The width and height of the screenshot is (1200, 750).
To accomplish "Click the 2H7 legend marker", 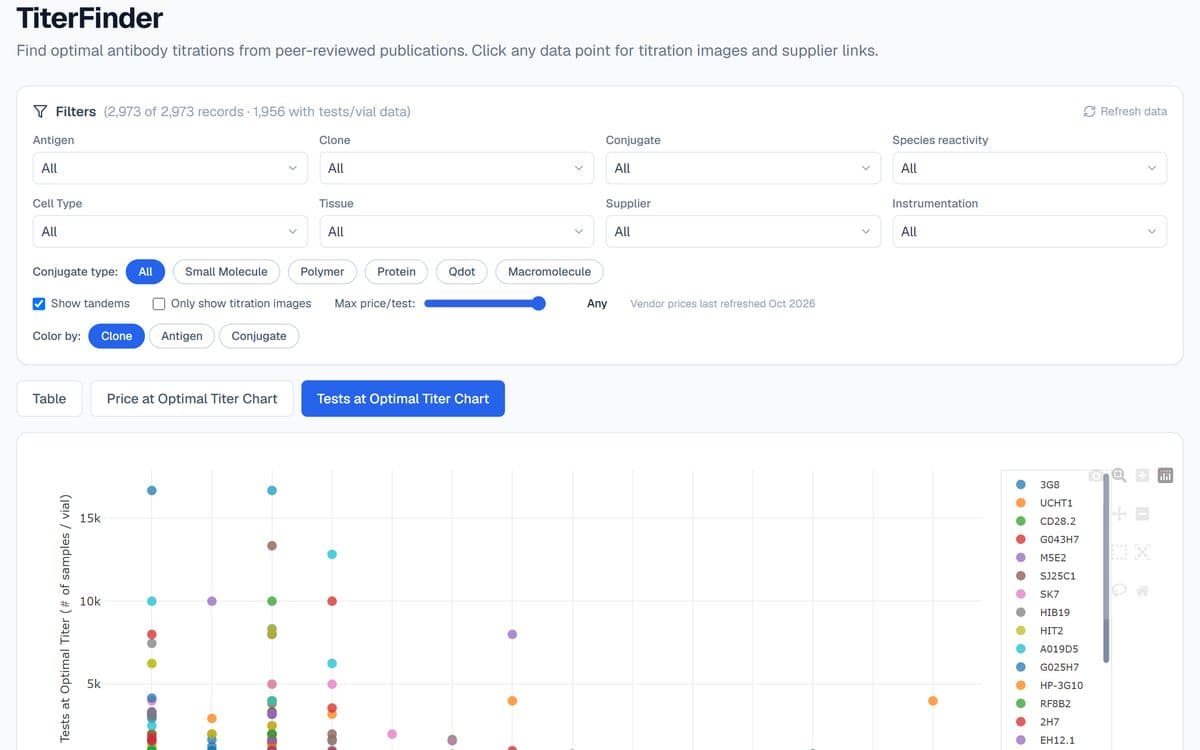I will tap(1020, 721).
